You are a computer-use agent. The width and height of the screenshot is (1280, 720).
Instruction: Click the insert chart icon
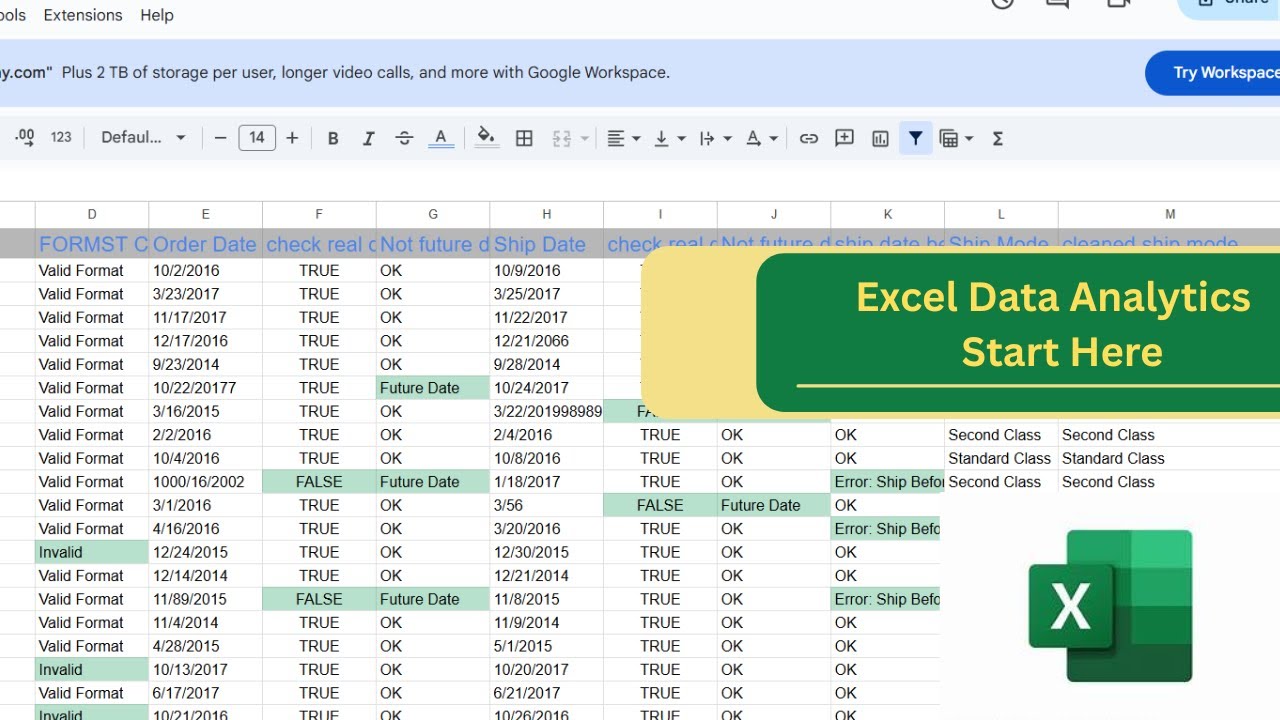coord(881,139)
